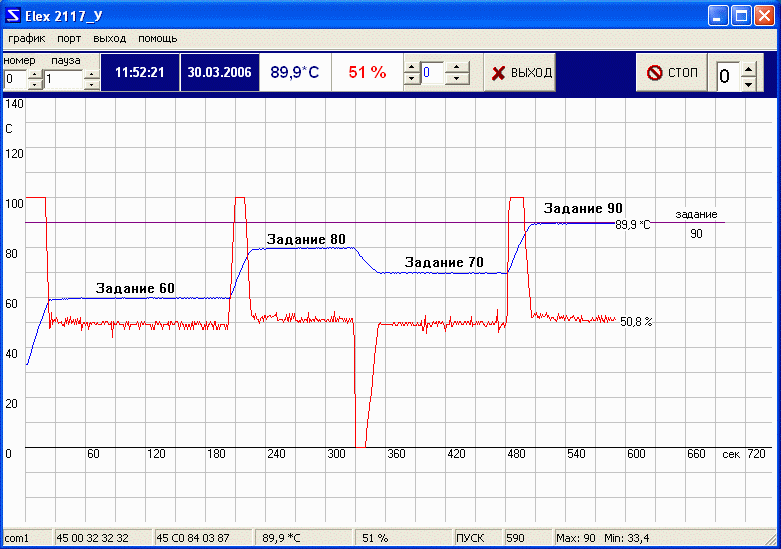Click the 11:52:21 time display
781x549 pixels.
(x=140, y=73)
